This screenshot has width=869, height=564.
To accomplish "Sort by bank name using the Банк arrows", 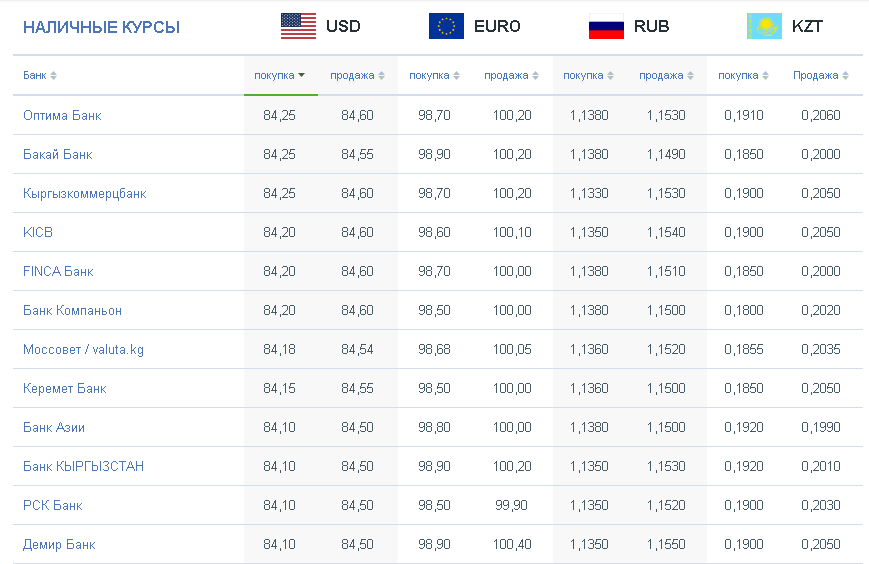I will pyautogui.click(x=53, y=76).
